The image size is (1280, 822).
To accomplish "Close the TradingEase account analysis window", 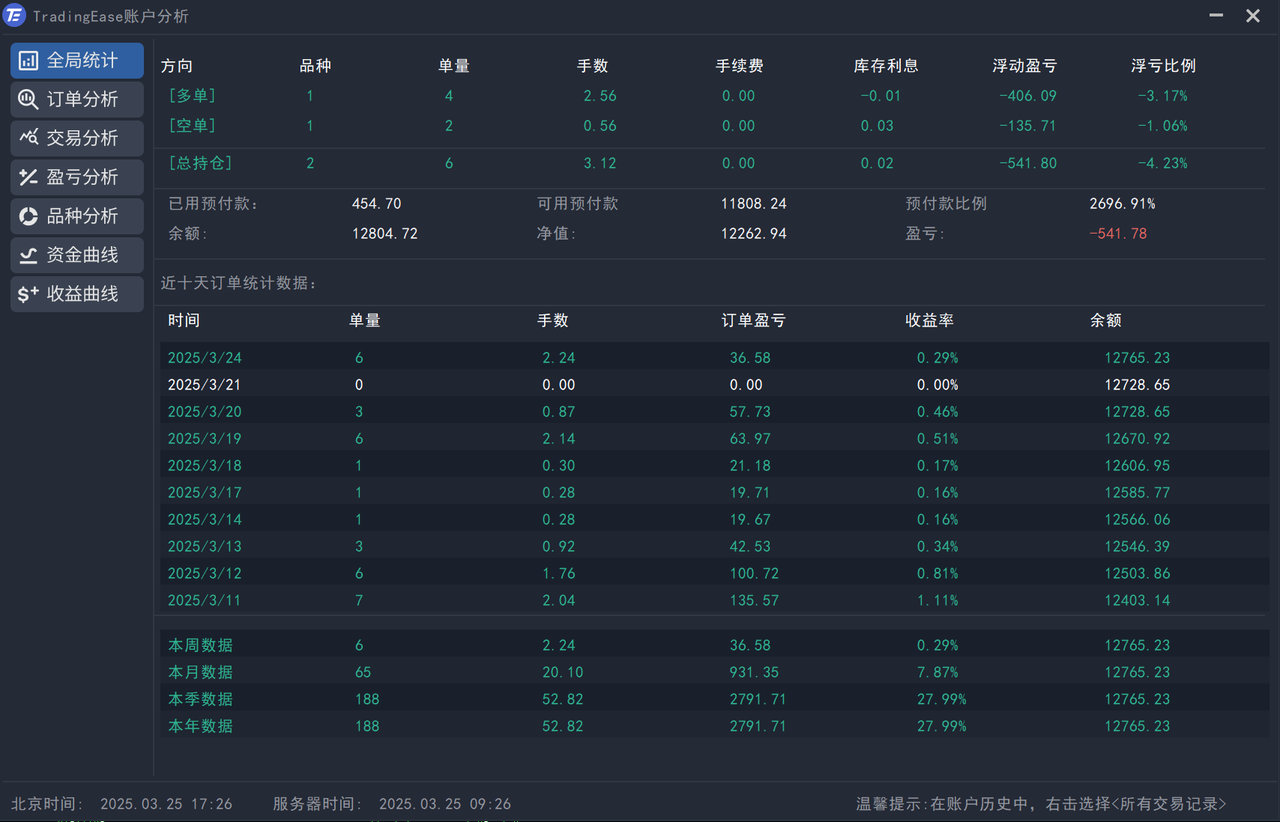I will click(x=1252, y=16).
